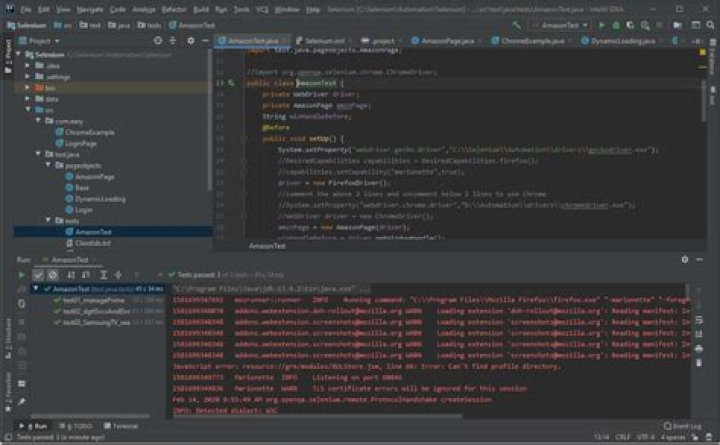Image resolution: width=720 pixels, height=445 pixels.
Task: Sort tests by duration in Run toolbar
Action: (86, 275)
